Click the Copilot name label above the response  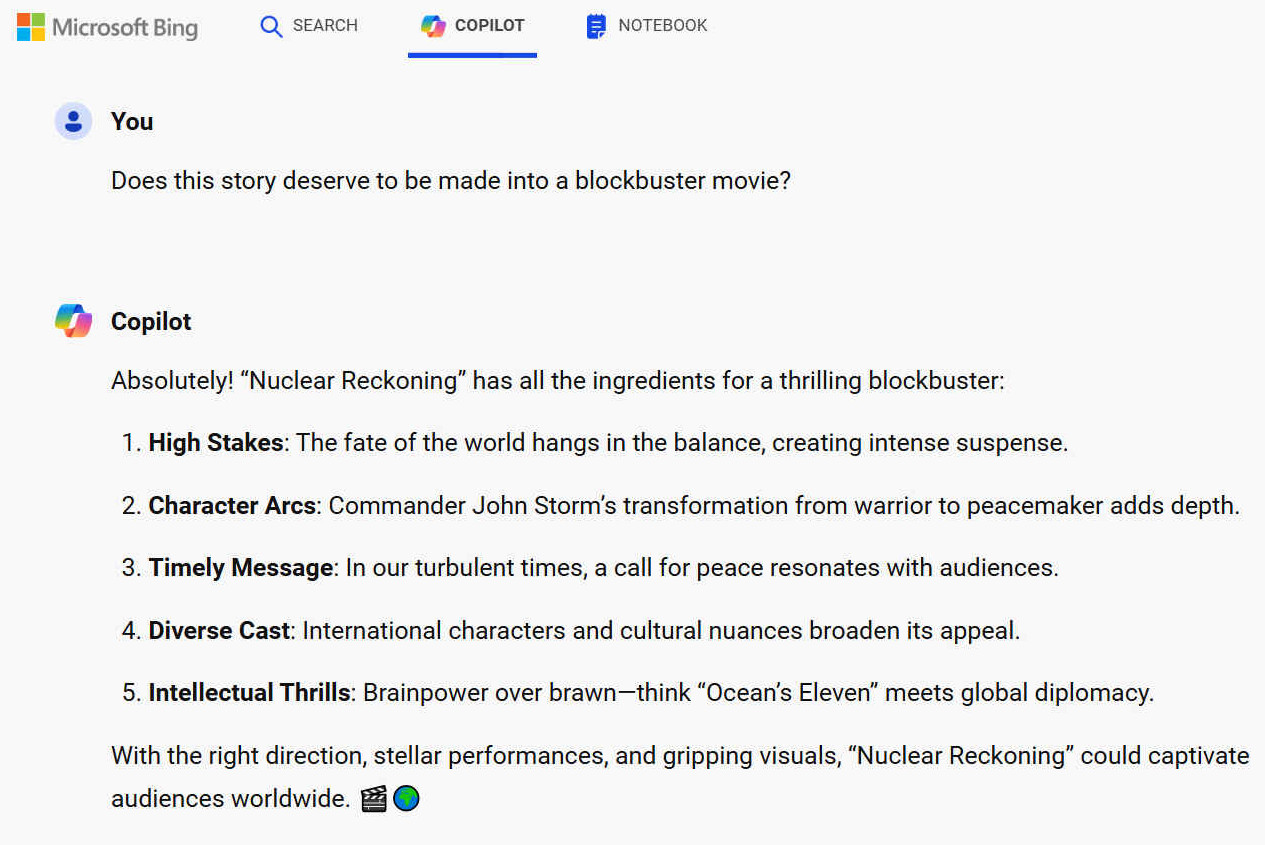[151, 322]
